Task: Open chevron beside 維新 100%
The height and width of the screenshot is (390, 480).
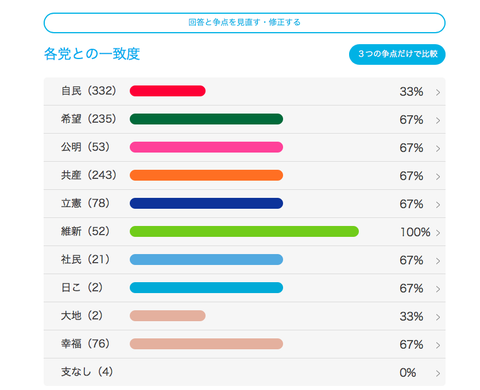Action: pos(438,233)
